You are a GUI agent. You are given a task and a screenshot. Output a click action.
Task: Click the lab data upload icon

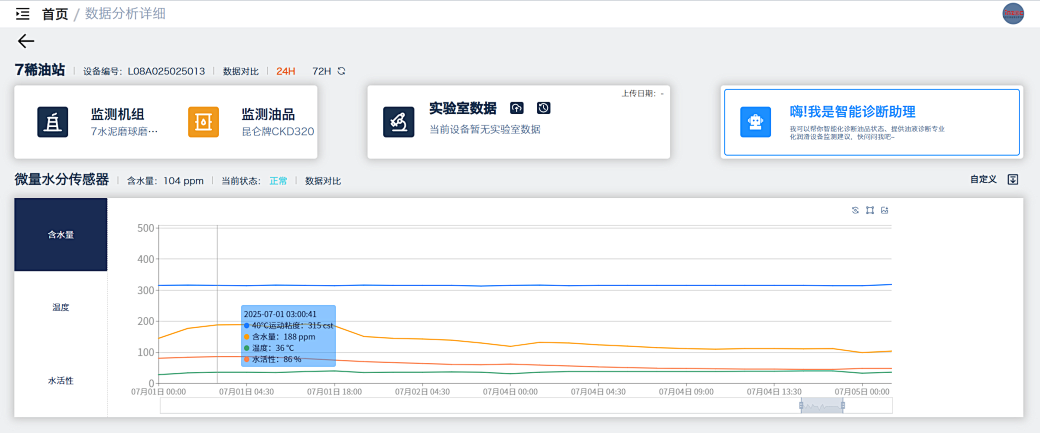pos(517,108)
